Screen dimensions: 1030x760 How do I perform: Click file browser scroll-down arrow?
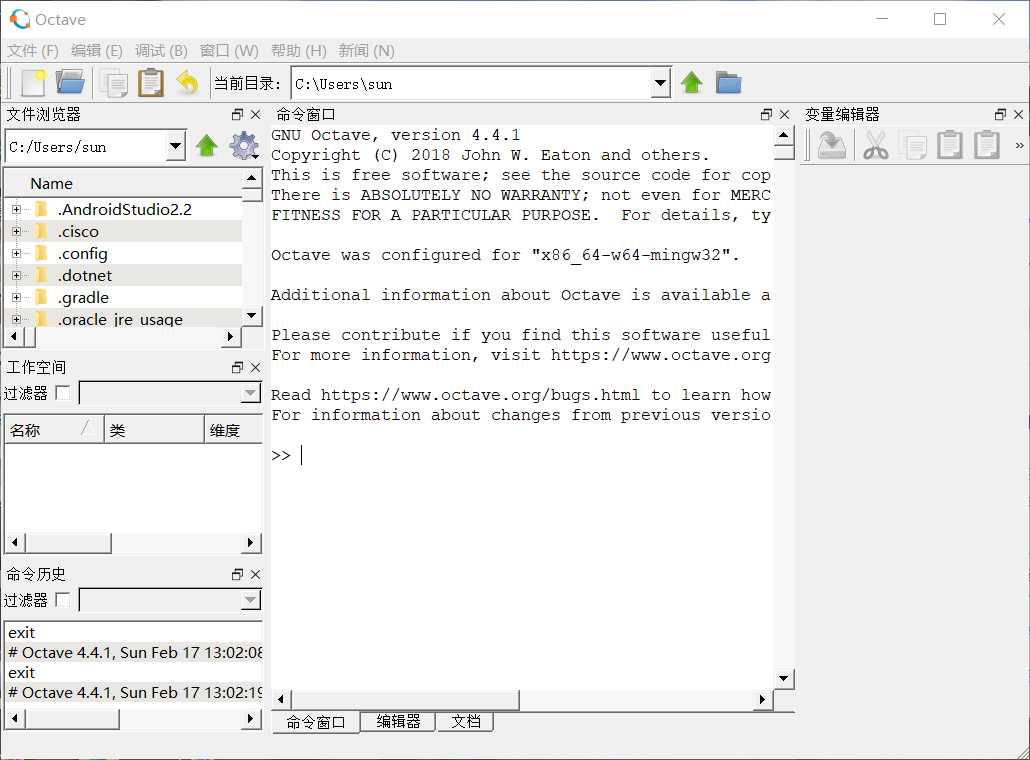pyautogui.click(x=252, y=316)
